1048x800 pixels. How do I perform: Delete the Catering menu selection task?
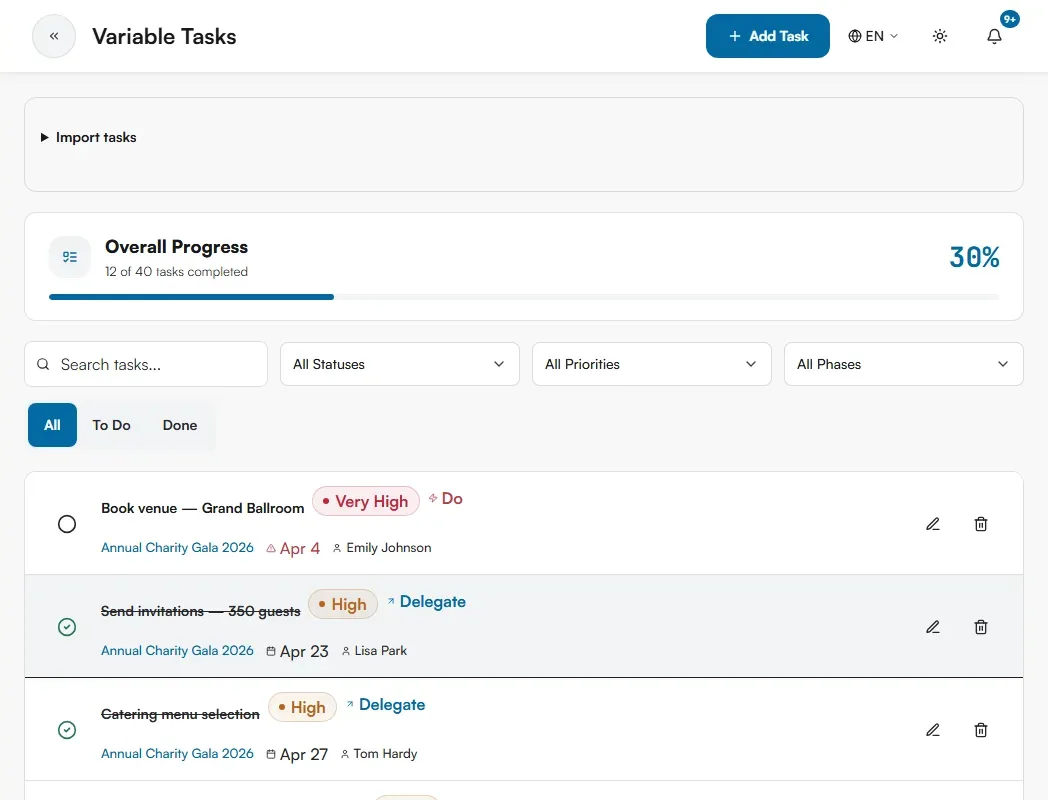[980, 730]
